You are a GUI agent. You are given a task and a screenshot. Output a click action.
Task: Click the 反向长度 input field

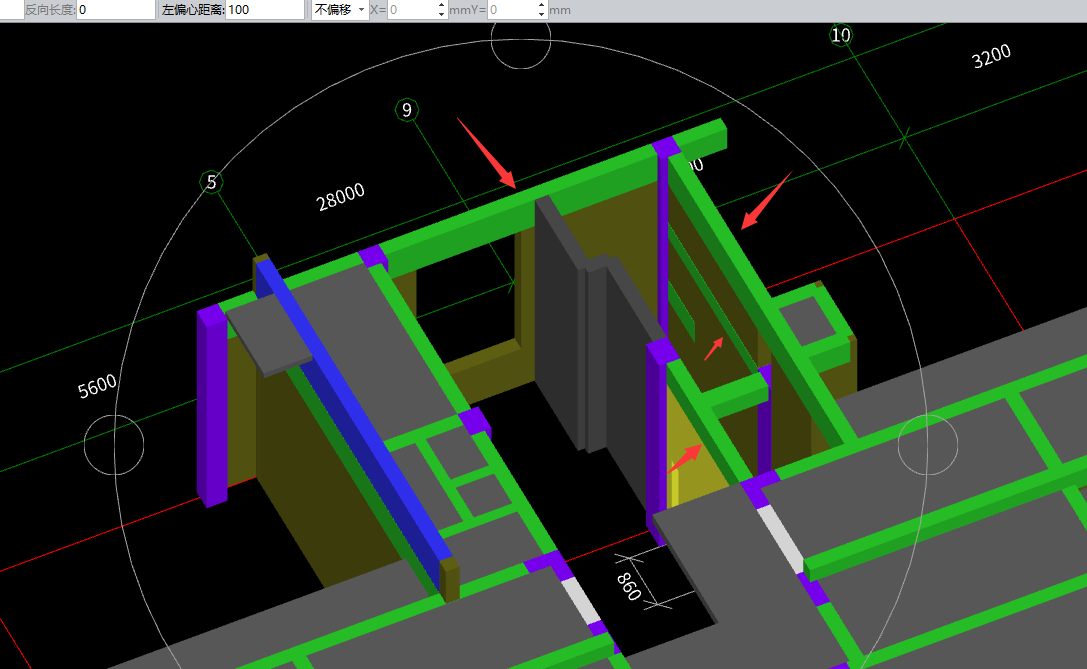[x=115, y=10]
